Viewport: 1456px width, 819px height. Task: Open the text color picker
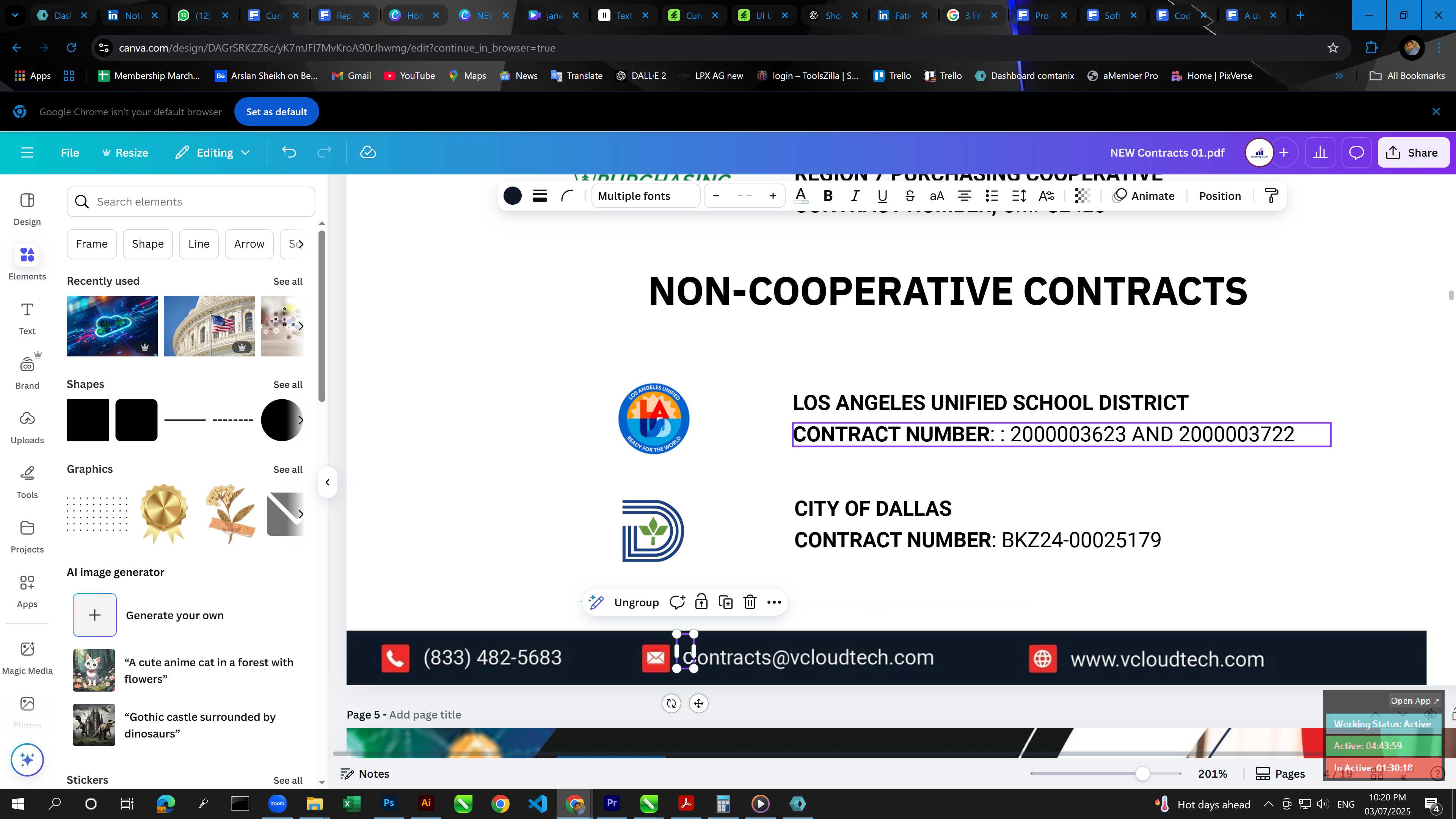(800, 196)
